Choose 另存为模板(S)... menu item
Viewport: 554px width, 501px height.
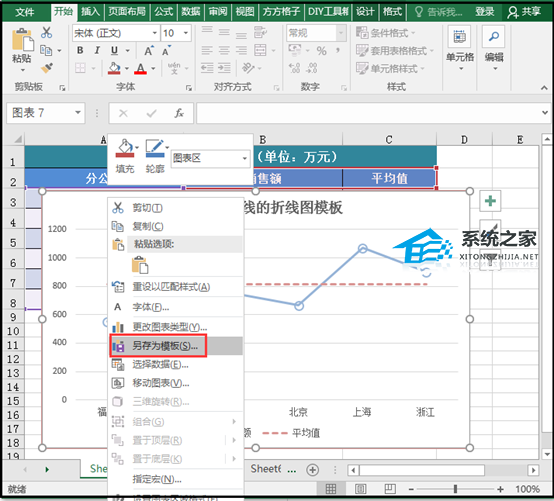coord(176,346)
